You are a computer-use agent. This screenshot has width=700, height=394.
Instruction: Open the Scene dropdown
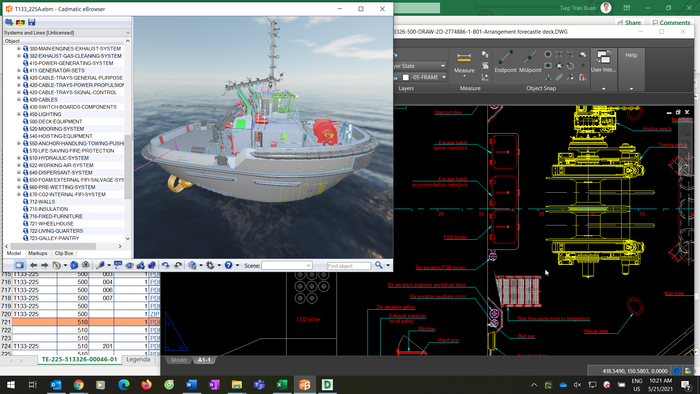[287, 265]
